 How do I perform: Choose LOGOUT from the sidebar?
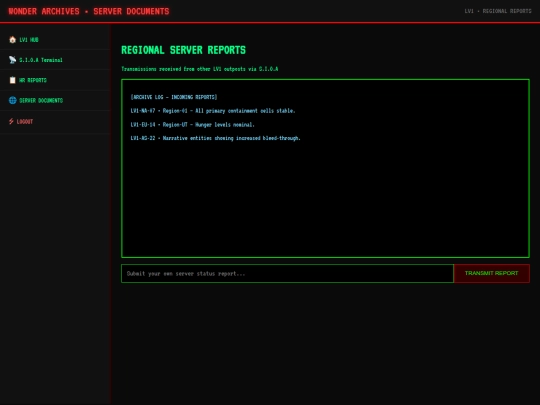(55, 122)
